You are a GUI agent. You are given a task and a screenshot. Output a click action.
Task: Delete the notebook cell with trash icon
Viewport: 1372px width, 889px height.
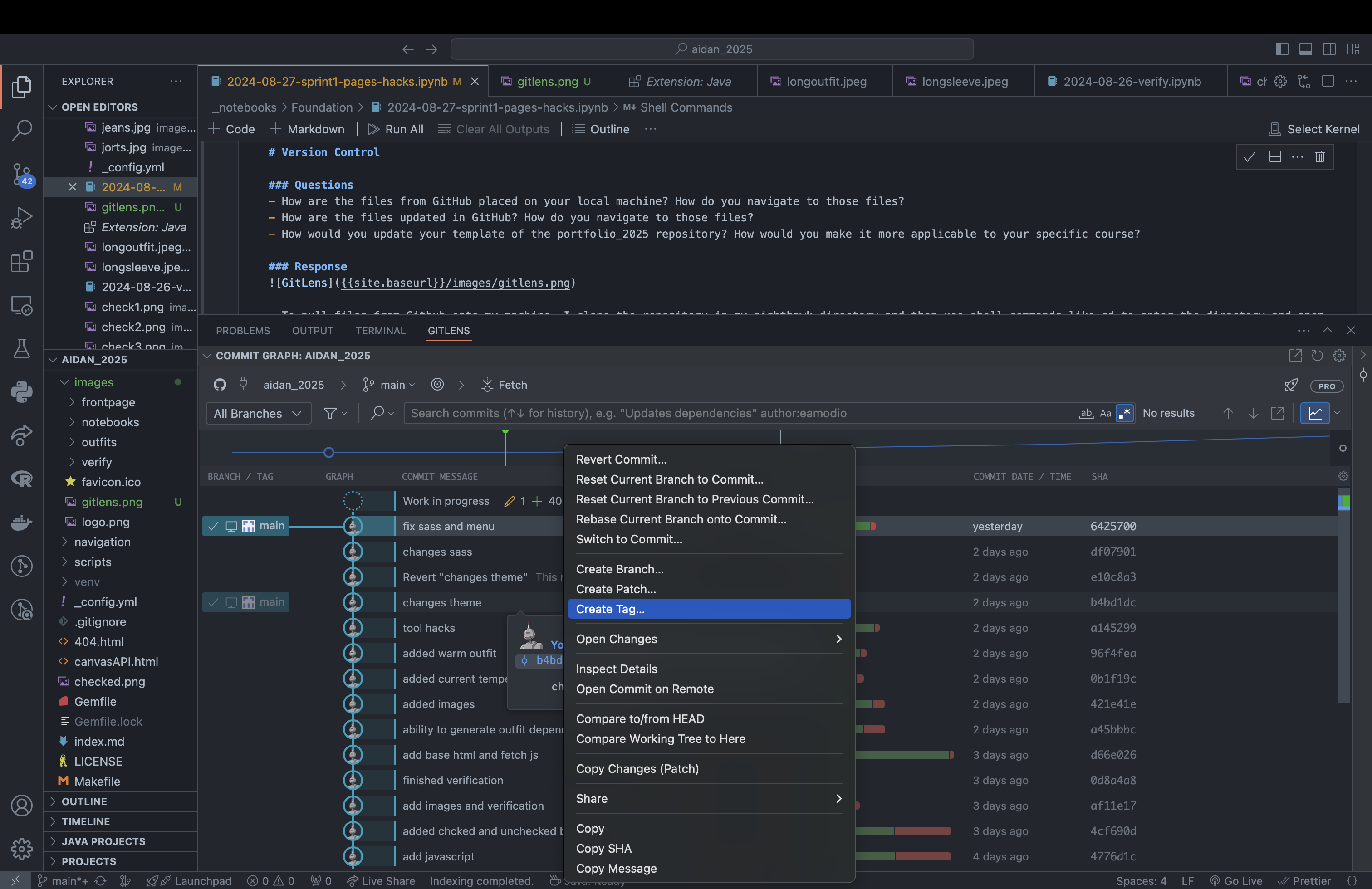tap(1319, 157)
